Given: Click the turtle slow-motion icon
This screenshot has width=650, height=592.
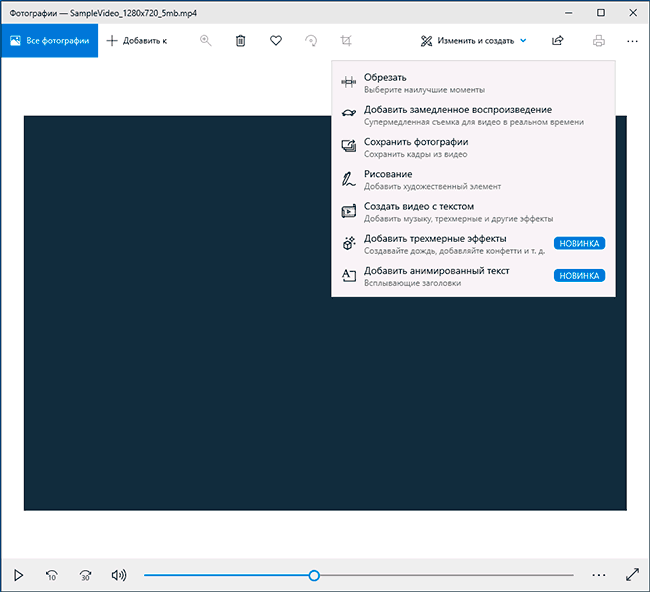Looking at the screenshot, I should click(x=349, y=113).
